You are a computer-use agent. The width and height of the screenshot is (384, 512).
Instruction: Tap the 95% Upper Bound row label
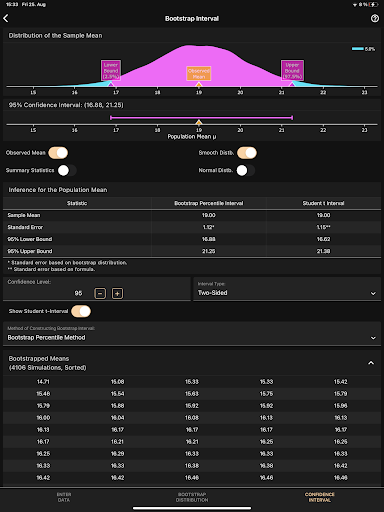pos(30,251)
